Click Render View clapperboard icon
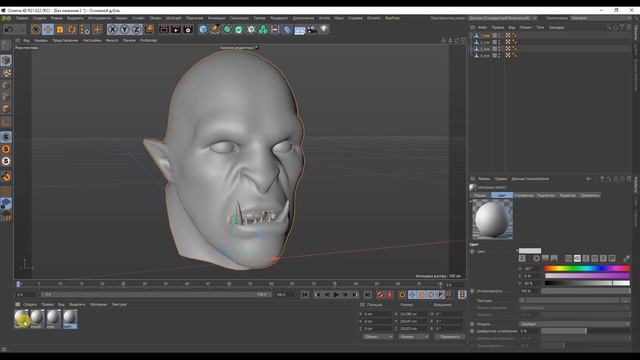This screenshot has height=360, width=640. pos(164,29)
